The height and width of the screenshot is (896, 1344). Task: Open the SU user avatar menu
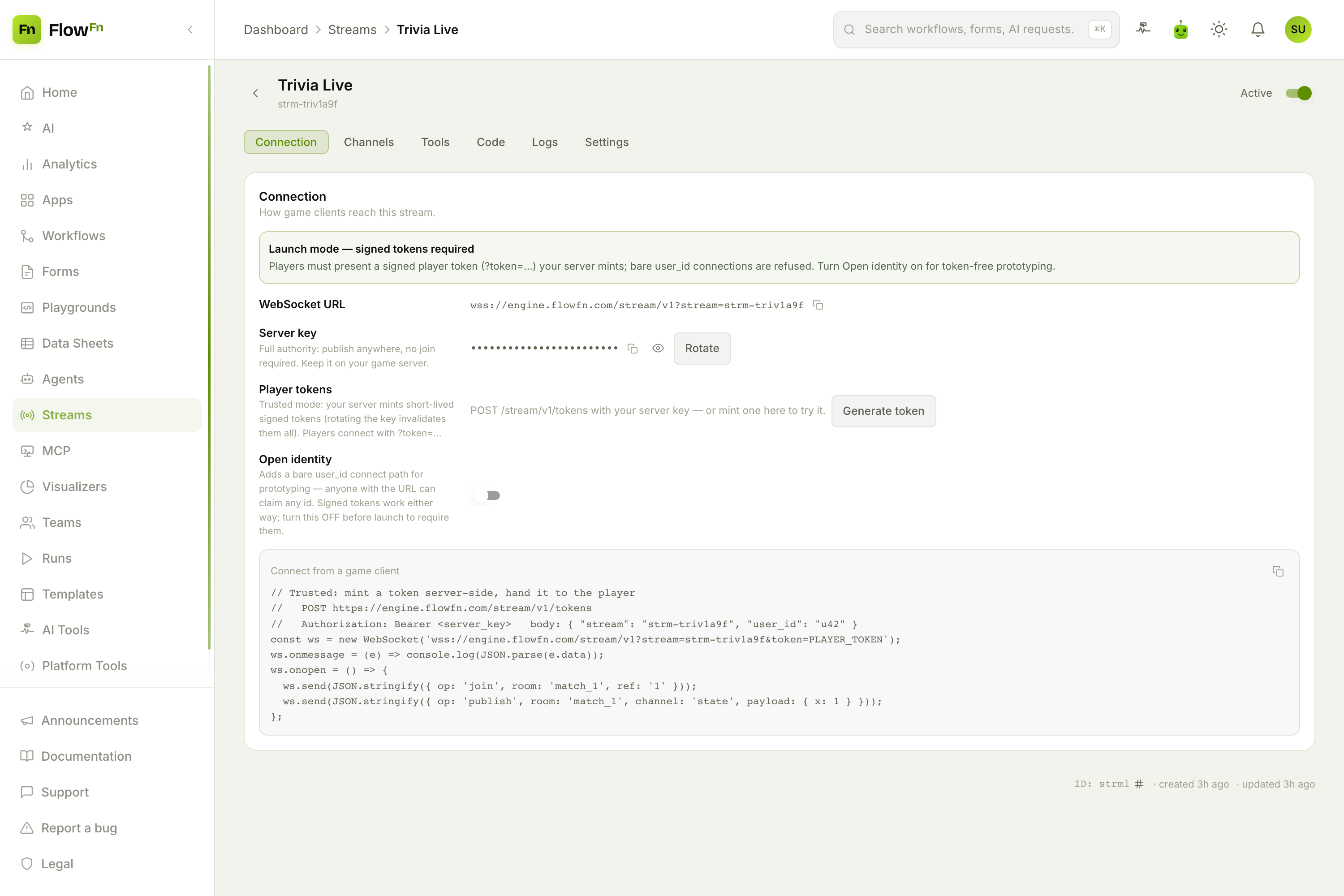1298,29
